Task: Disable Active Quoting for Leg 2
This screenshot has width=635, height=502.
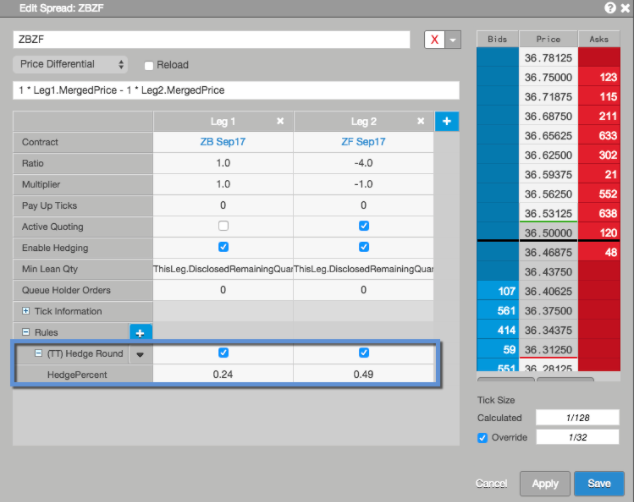Action: tap(364, 226)
